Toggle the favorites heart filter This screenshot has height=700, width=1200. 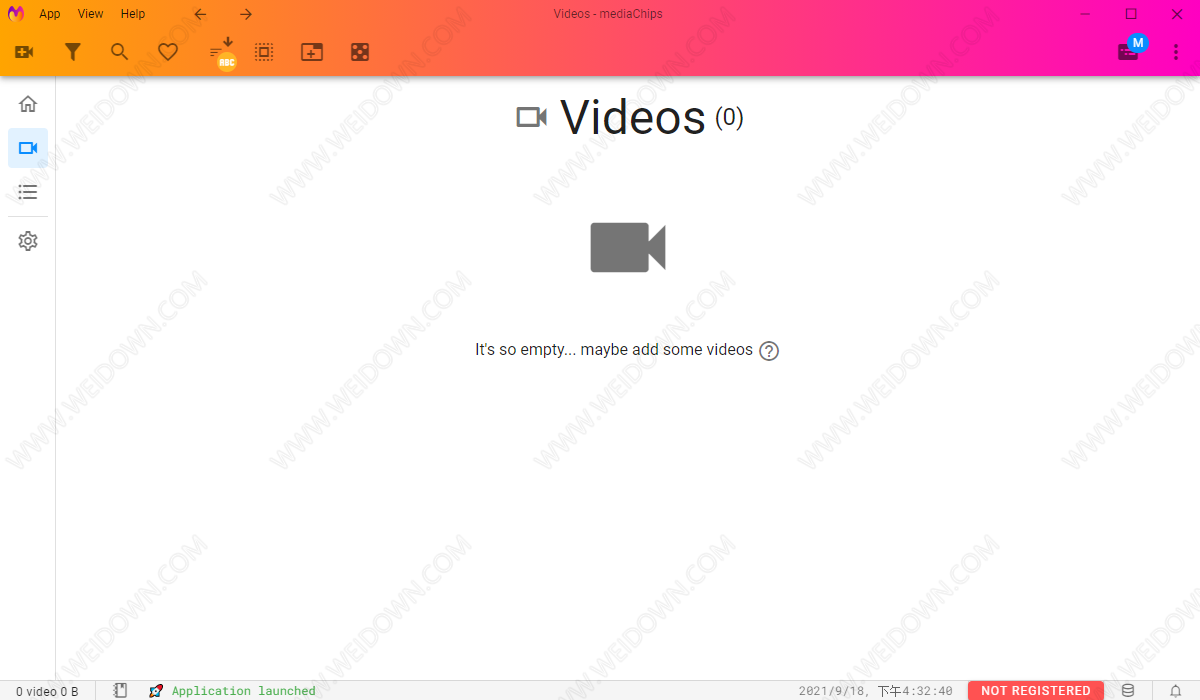(168, 52)
